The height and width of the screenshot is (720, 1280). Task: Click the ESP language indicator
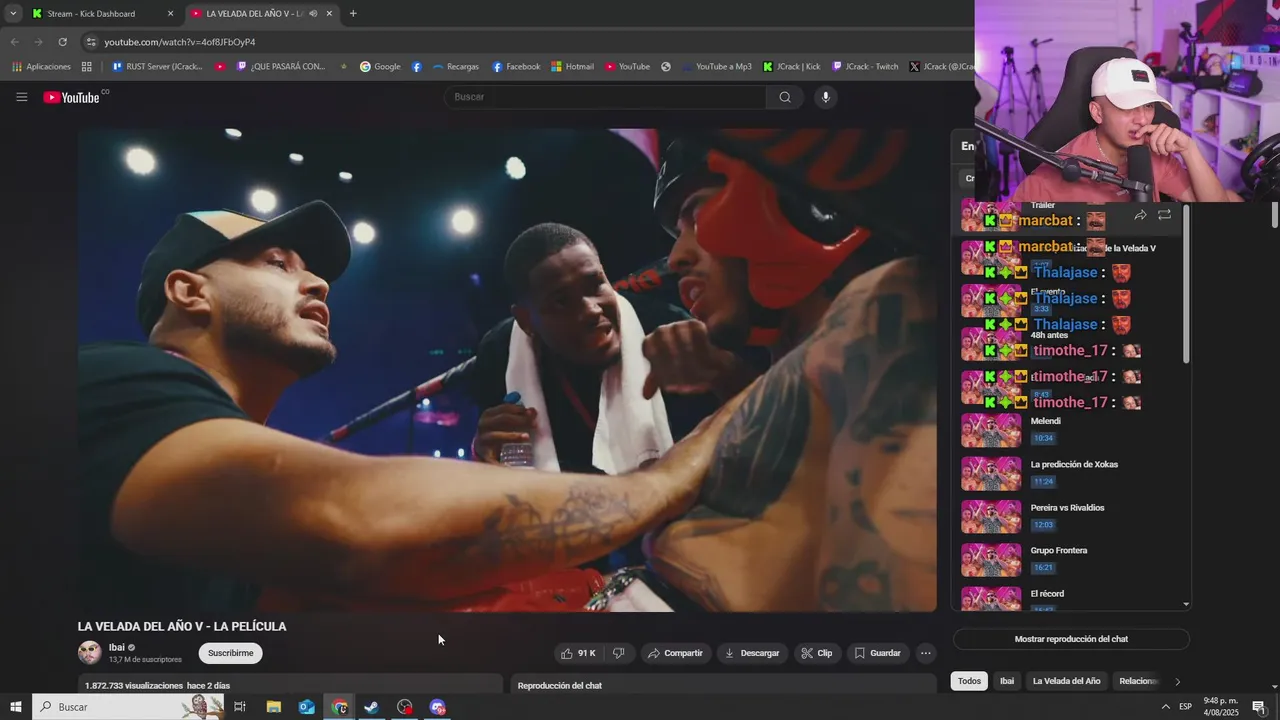[1185, 707]
